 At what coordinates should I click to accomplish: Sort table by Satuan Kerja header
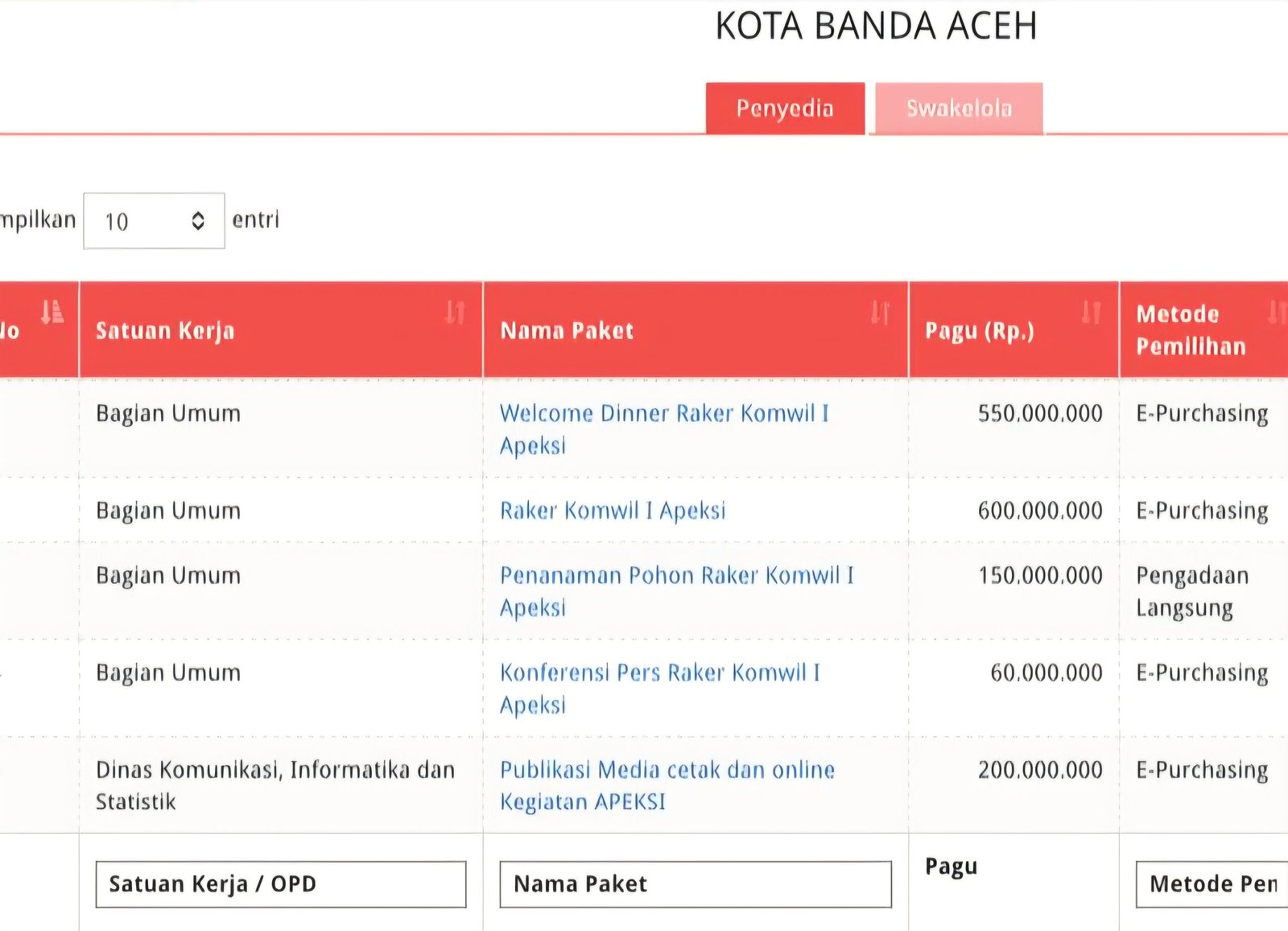click(165, 331)
